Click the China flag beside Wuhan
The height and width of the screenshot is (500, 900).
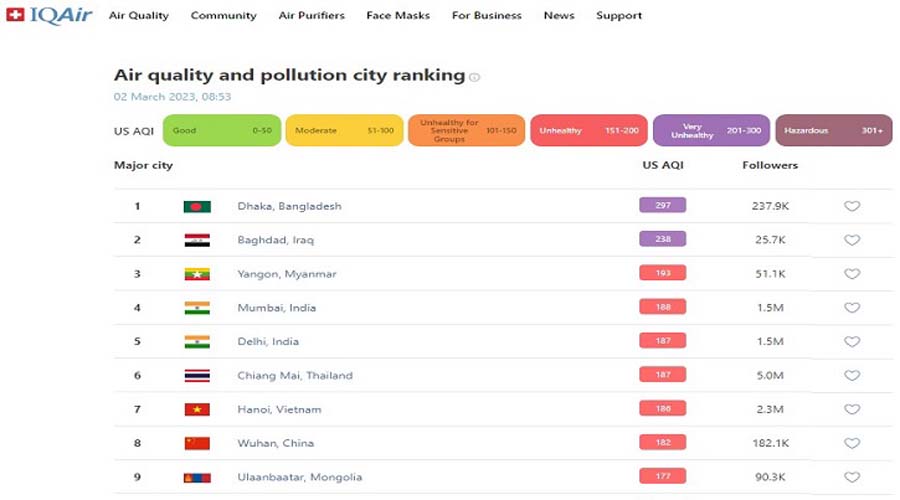(x=197, y=444)
